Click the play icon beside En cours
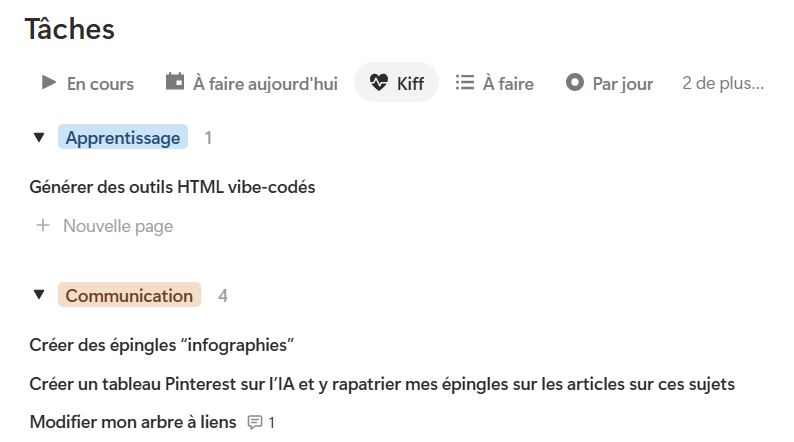 pos(49,82)
